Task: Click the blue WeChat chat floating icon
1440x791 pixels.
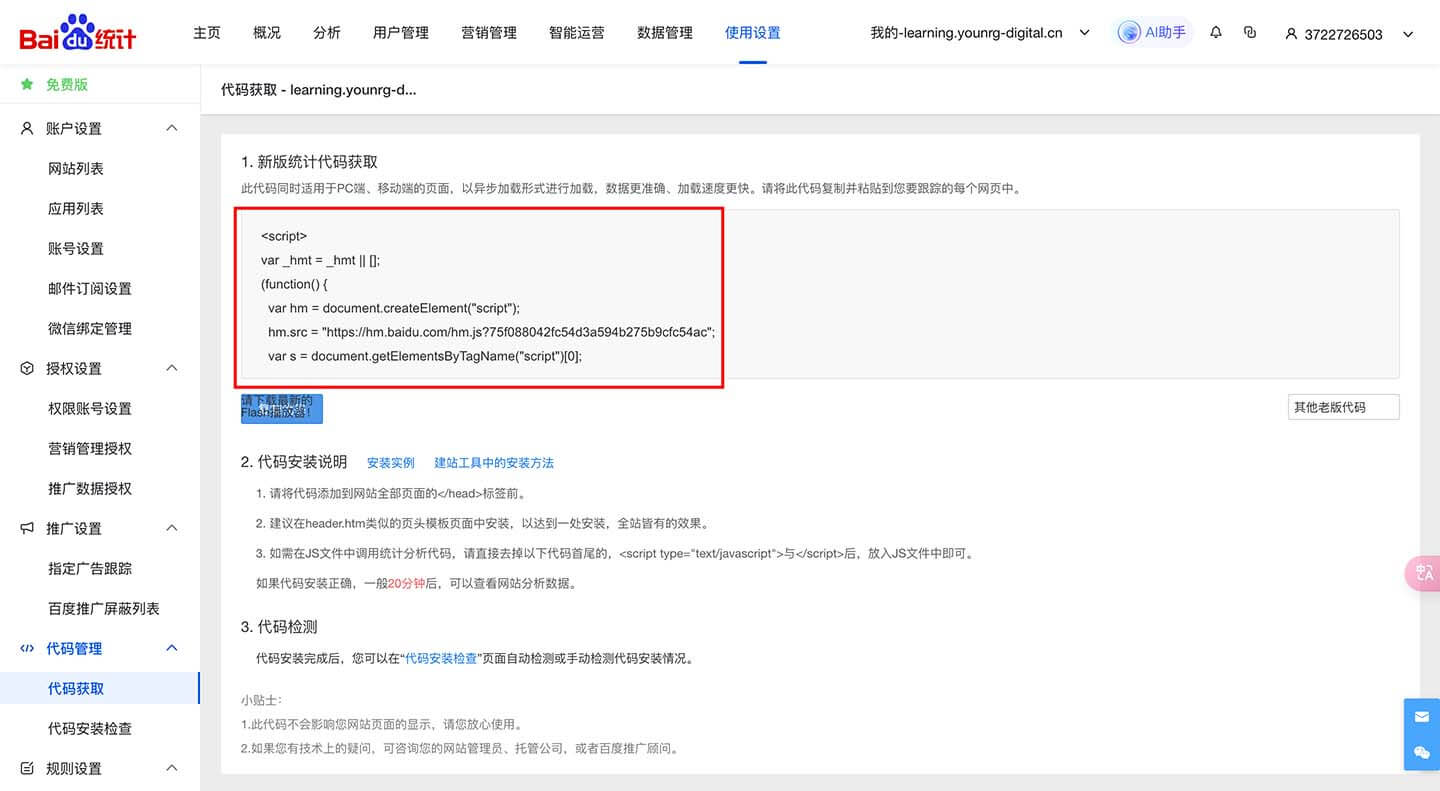Action: coord(1422,752)
